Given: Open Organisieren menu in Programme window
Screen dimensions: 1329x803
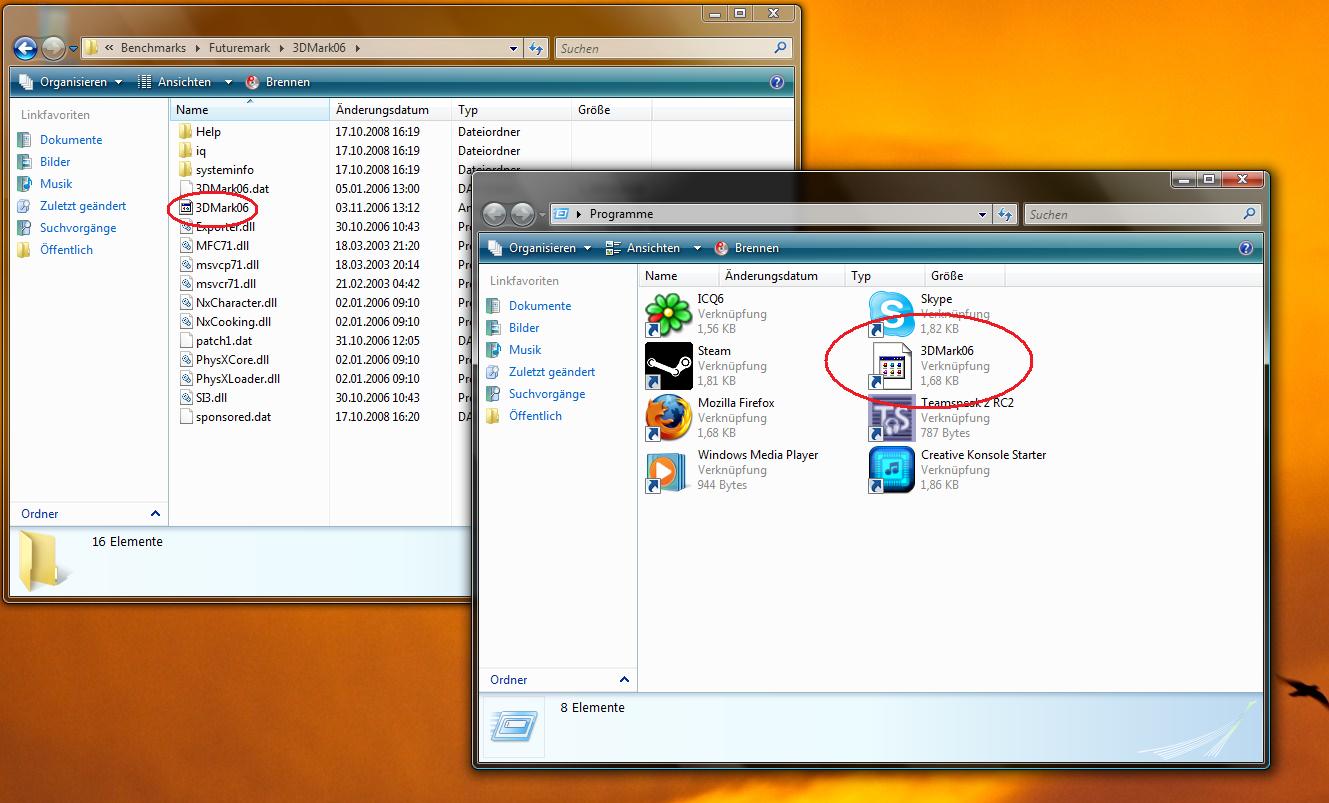Looking at the screenshot, I should (x=540, y=248).
